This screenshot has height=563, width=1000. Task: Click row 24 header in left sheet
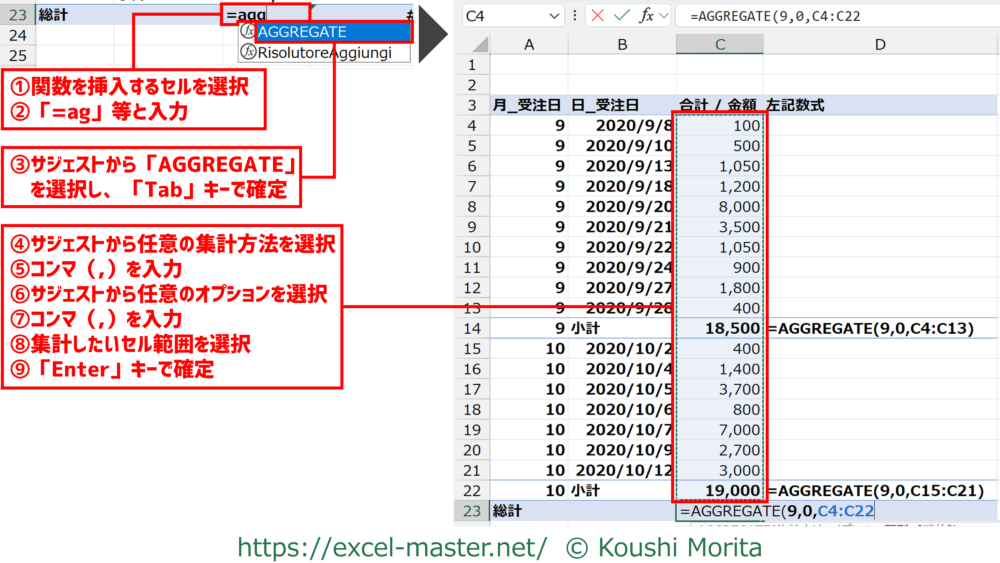pos(16,35)
